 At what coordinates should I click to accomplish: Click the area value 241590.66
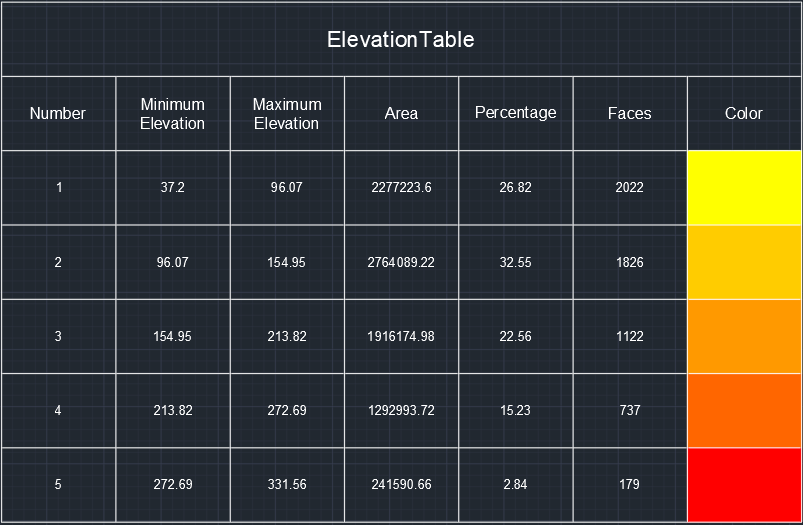(x=401, y=485)
